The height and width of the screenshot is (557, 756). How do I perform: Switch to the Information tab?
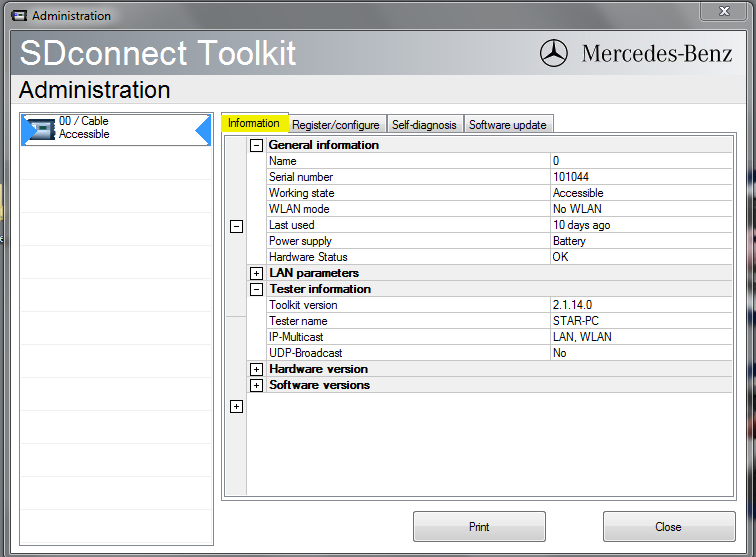(255, 123)
